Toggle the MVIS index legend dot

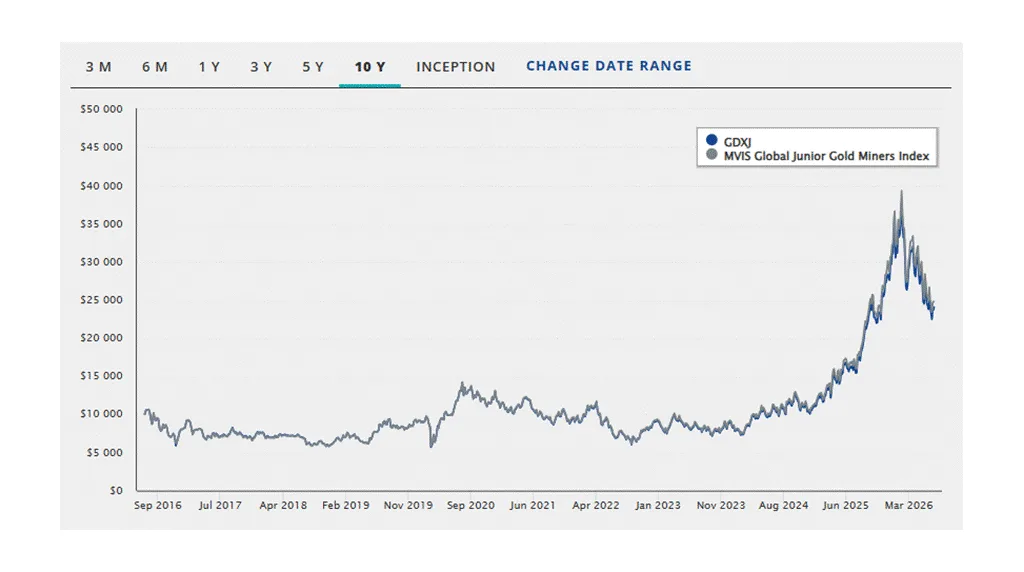click(x=712, y=155)
